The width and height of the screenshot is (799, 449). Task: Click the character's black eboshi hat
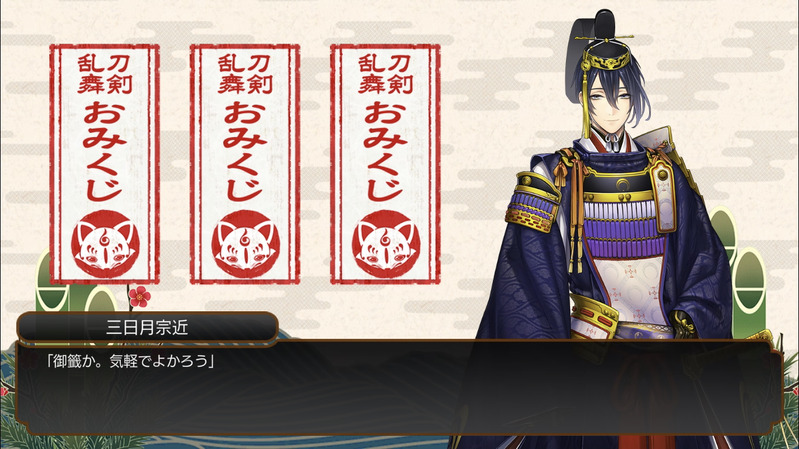coord(601,43)
